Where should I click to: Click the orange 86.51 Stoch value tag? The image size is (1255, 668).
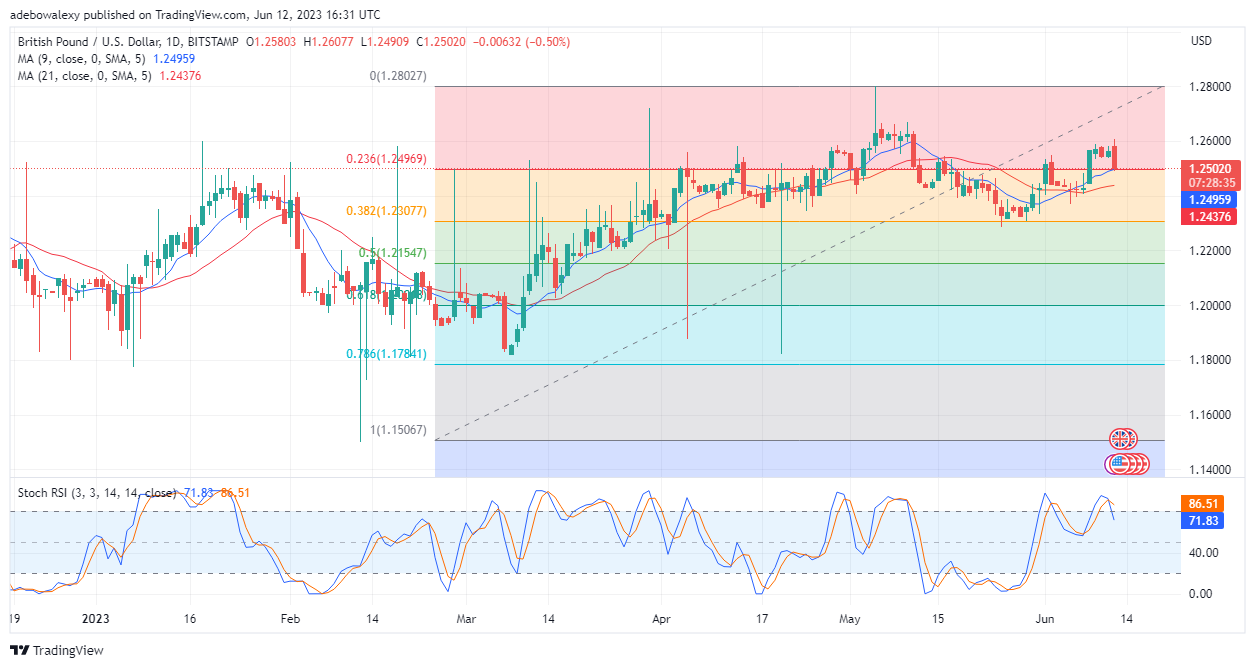(x=1200, y=504)
